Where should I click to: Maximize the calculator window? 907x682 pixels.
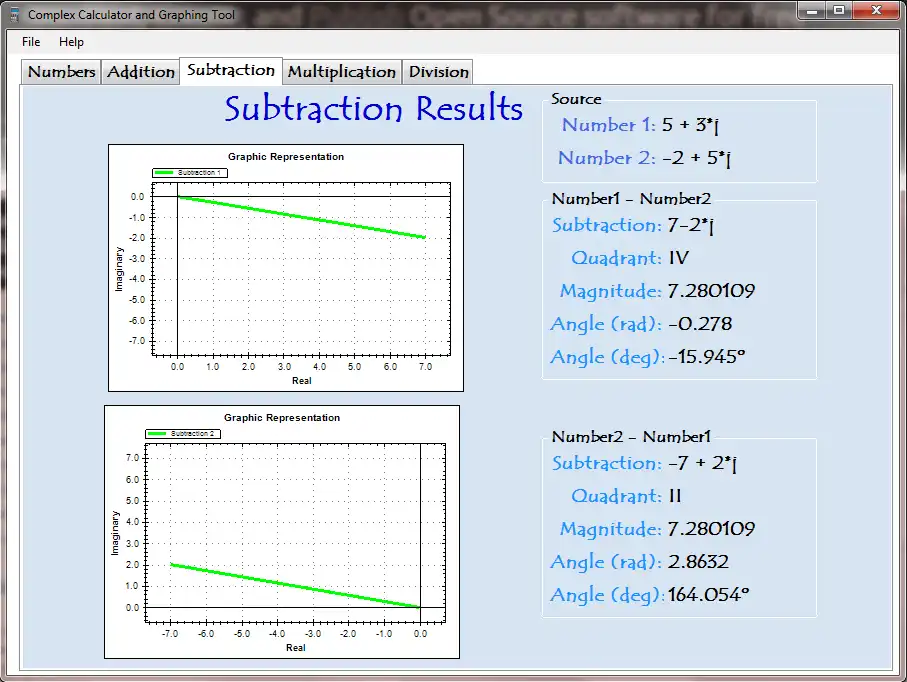coord(839,10)
